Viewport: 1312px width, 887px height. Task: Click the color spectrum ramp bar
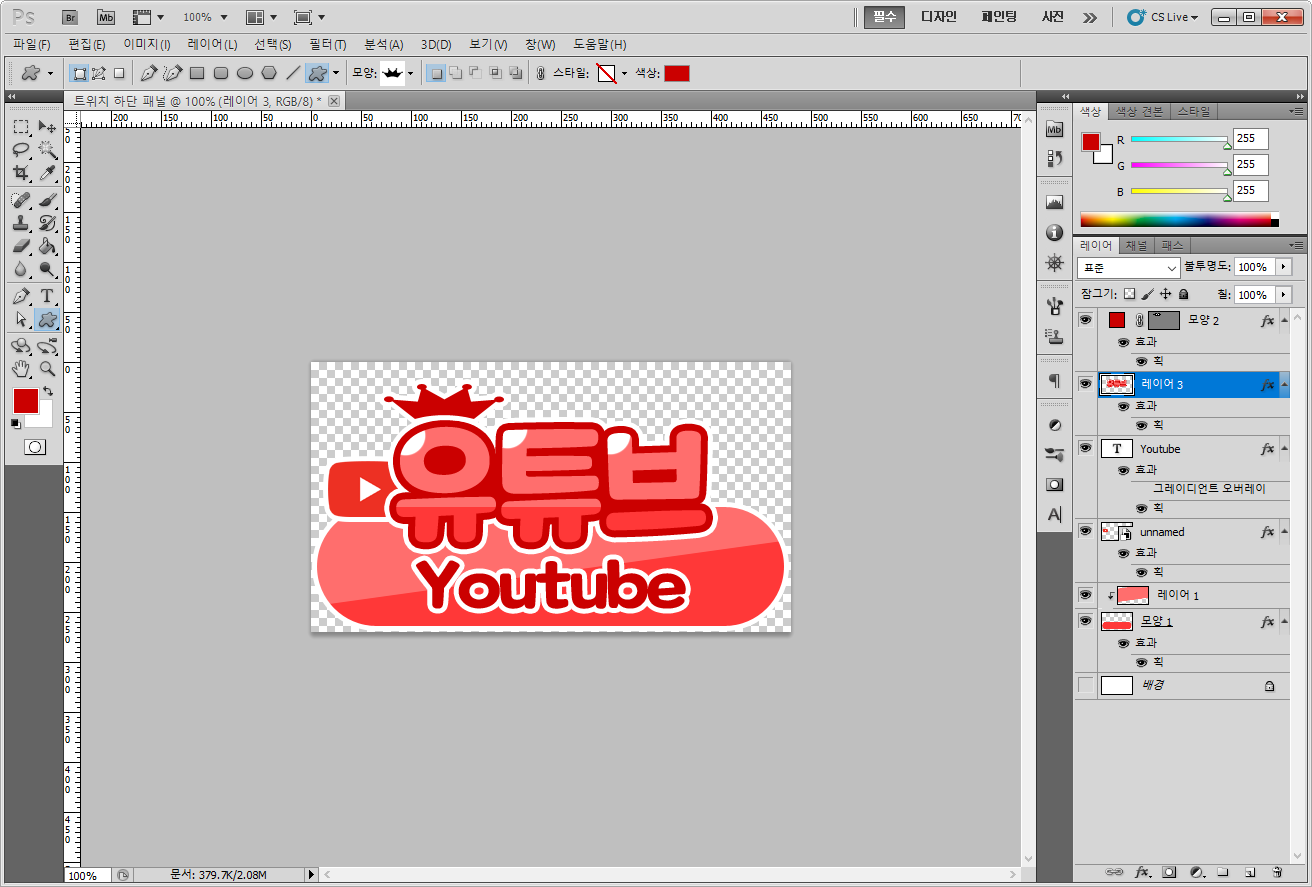click(1176, 220)
